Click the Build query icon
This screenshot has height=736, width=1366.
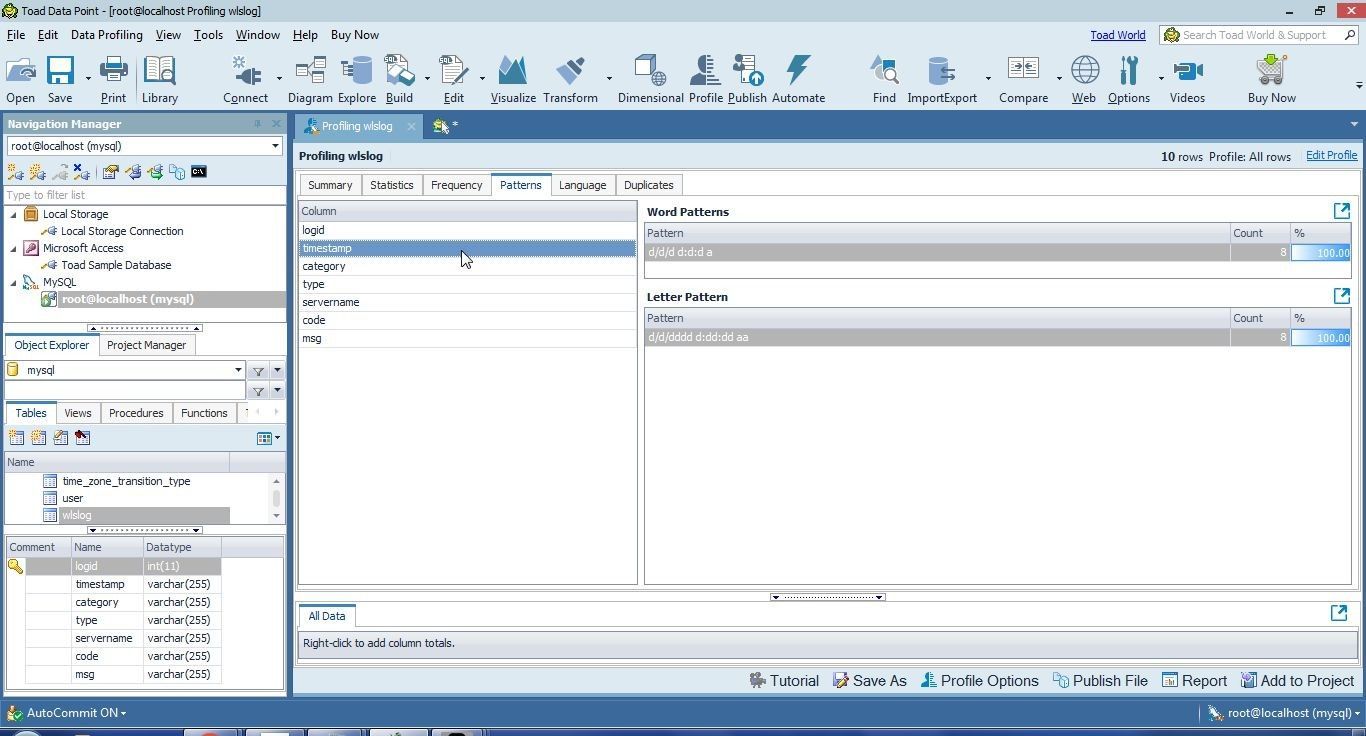point(399,79)
